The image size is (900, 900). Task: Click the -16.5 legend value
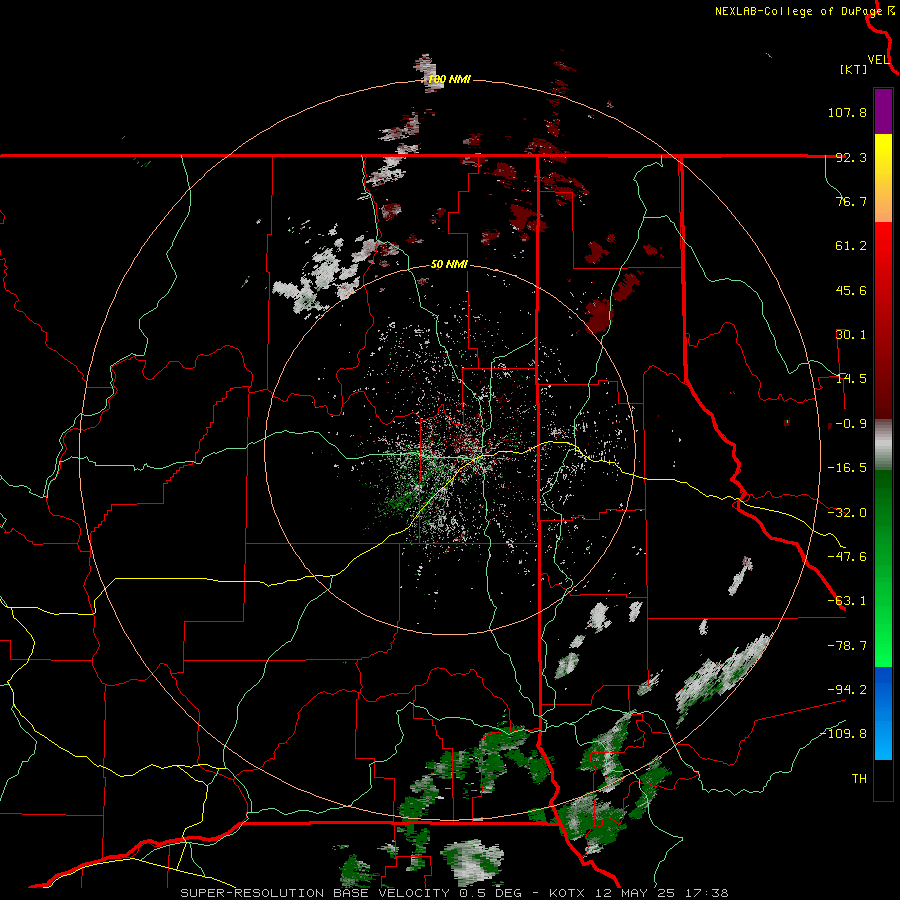click(847, 468)
